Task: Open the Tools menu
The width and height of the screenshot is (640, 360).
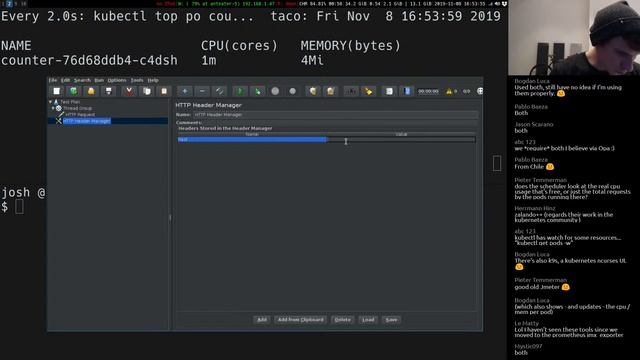Action: coord(137,80)
